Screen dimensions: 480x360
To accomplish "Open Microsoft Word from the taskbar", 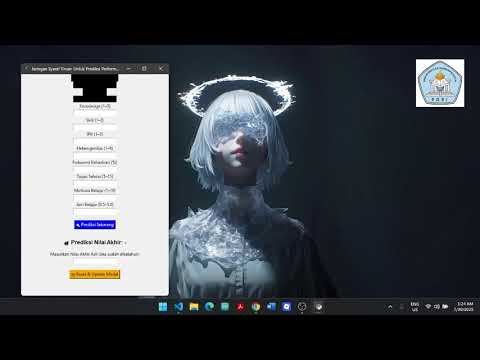I will click(271, 307).
